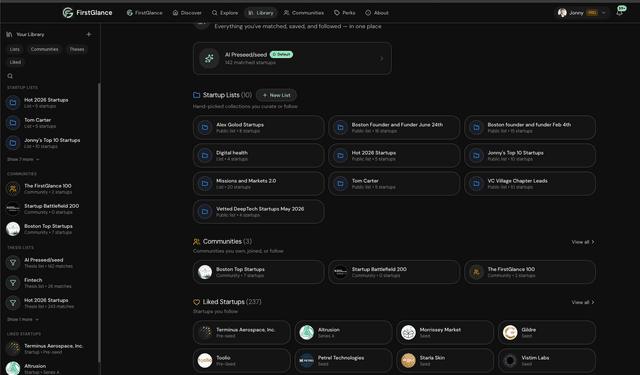Open the sidebar search icon
The width and height of the screenshot is (640, 375).
tap(10, 76)
